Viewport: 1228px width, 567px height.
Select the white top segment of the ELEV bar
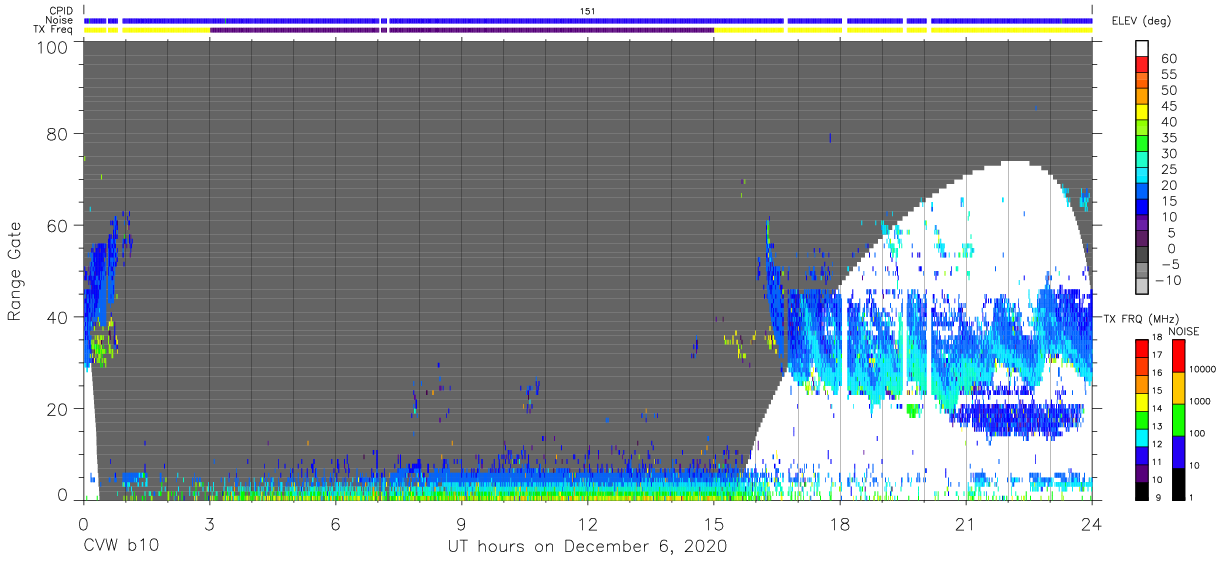point(1142,48)
